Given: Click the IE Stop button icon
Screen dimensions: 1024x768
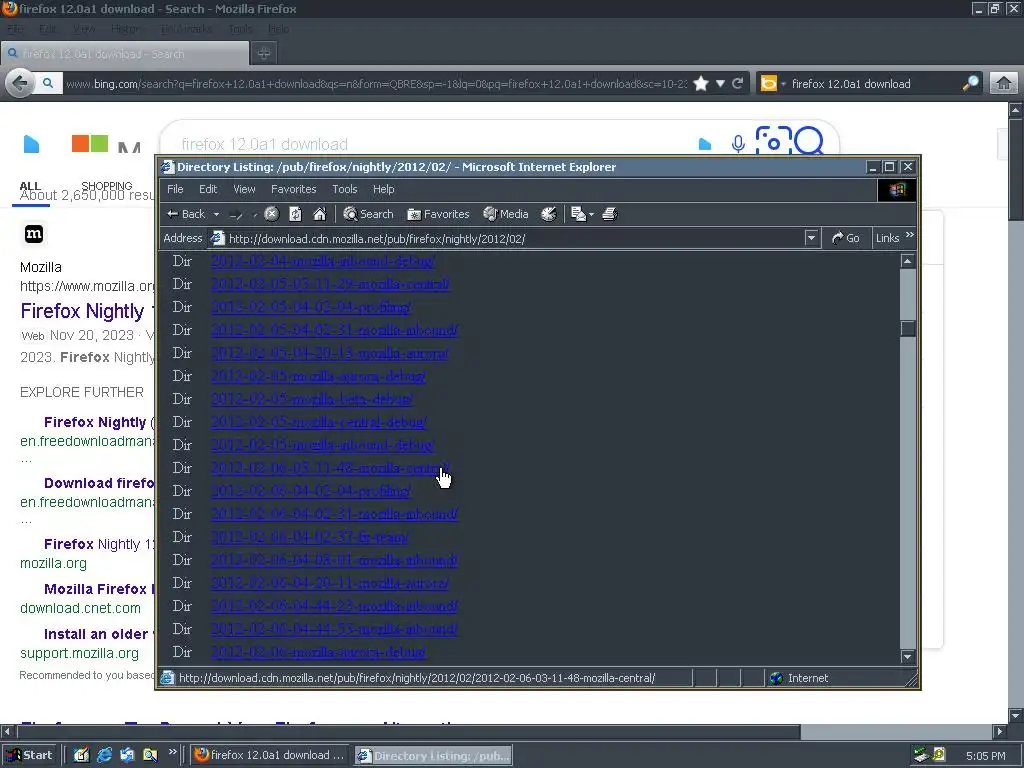Looking at the screenshot, I should (x=272, y=214).
